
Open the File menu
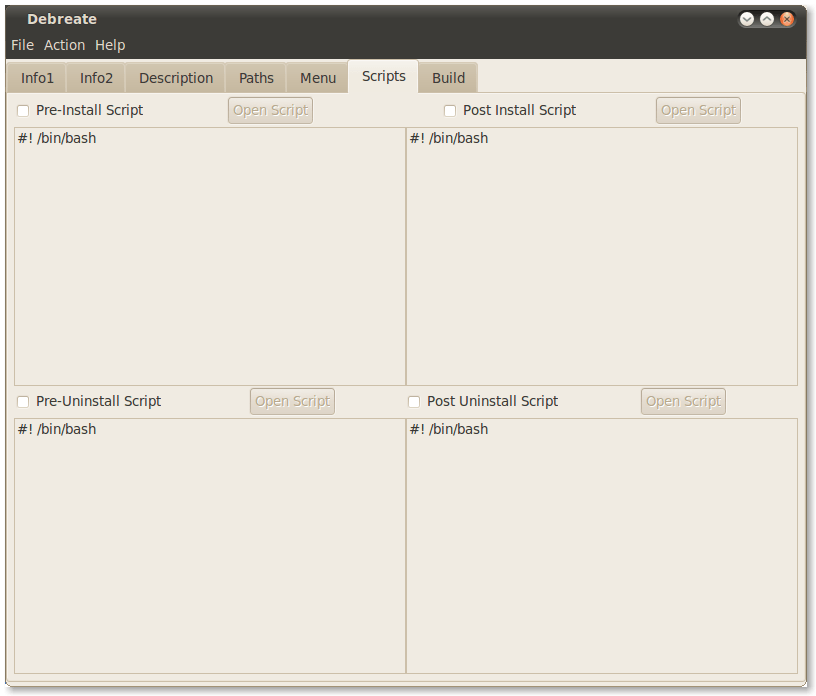pyautogui.click(x=22, y=45)
